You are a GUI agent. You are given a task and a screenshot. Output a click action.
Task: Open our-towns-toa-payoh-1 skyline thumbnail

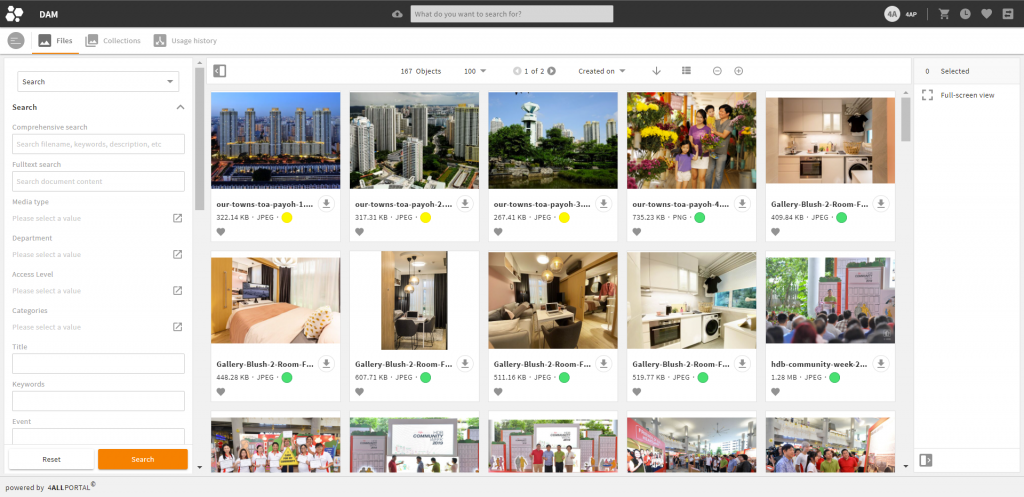276,140
